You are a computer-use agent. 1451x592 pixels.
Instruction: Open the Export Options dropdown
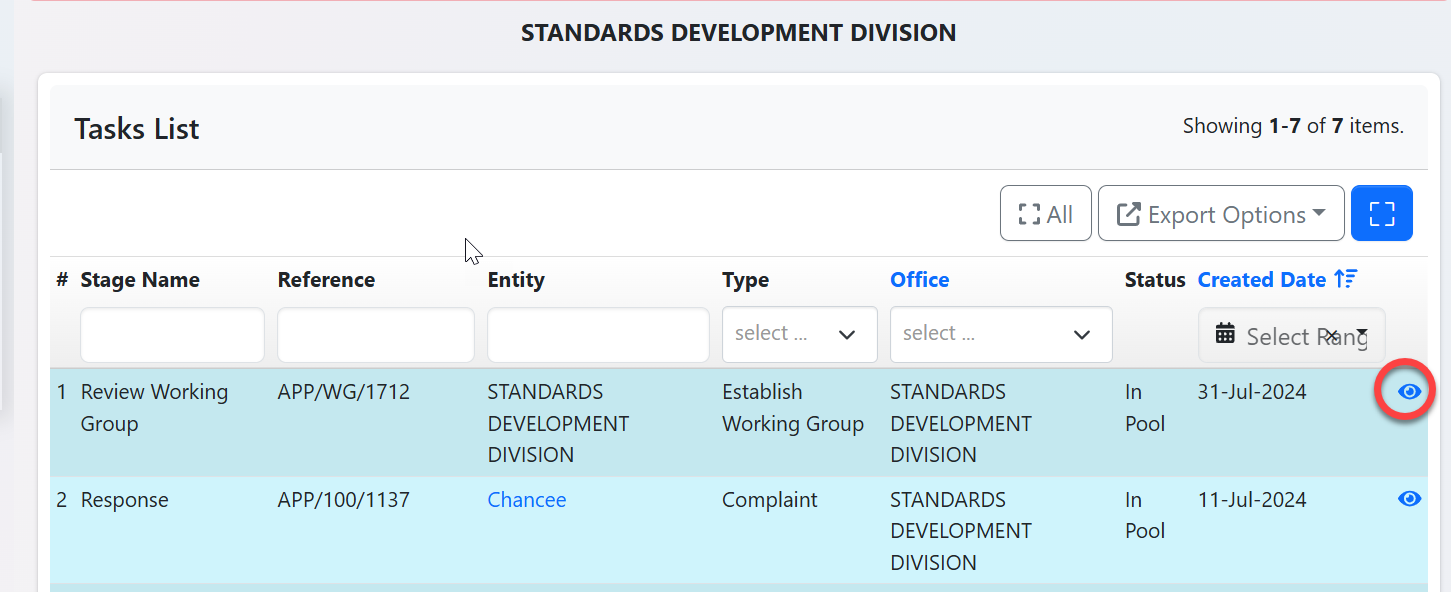(1220, 214)
